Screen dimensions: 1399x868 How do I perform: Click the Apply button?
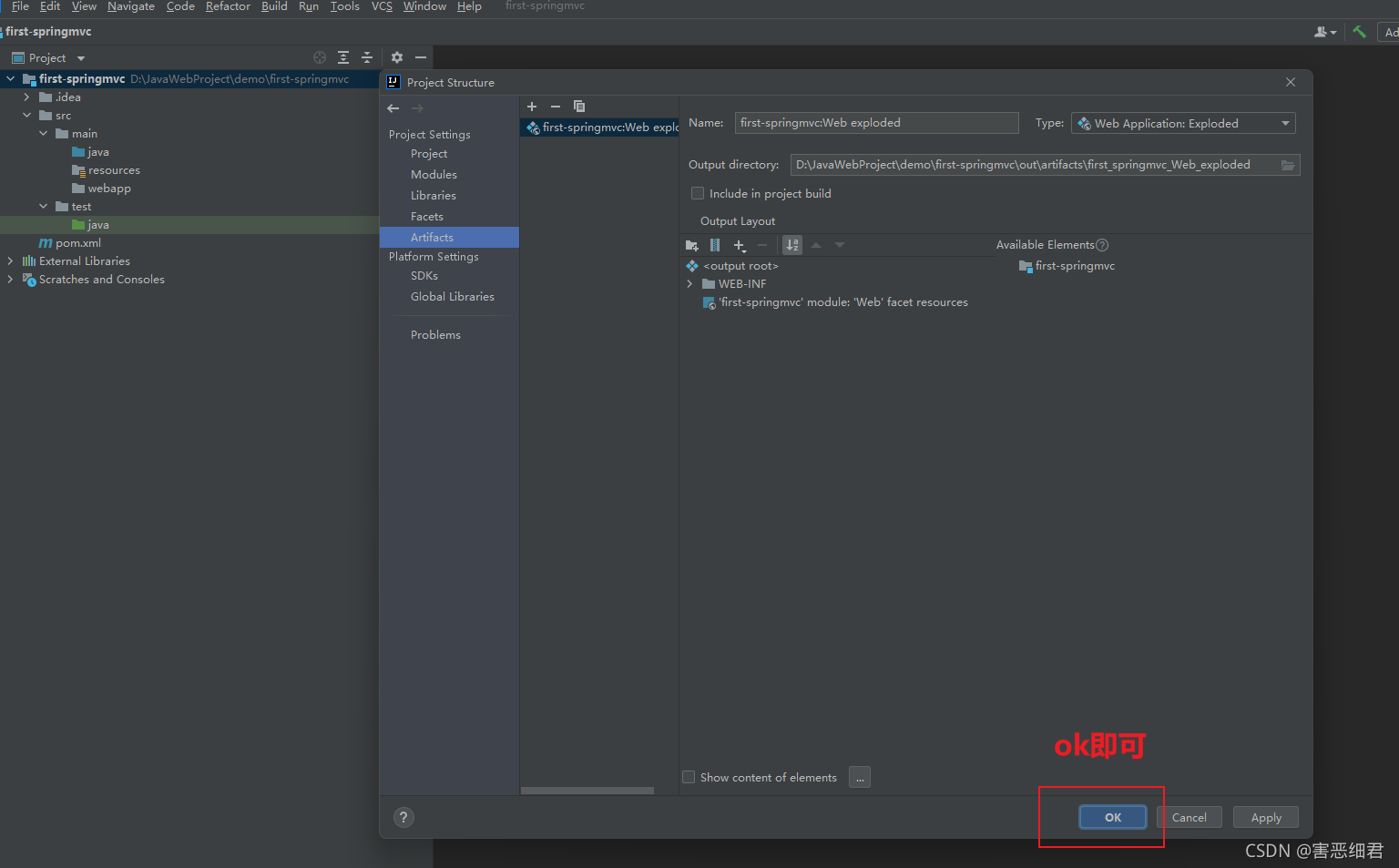[x=1266, y=817]
